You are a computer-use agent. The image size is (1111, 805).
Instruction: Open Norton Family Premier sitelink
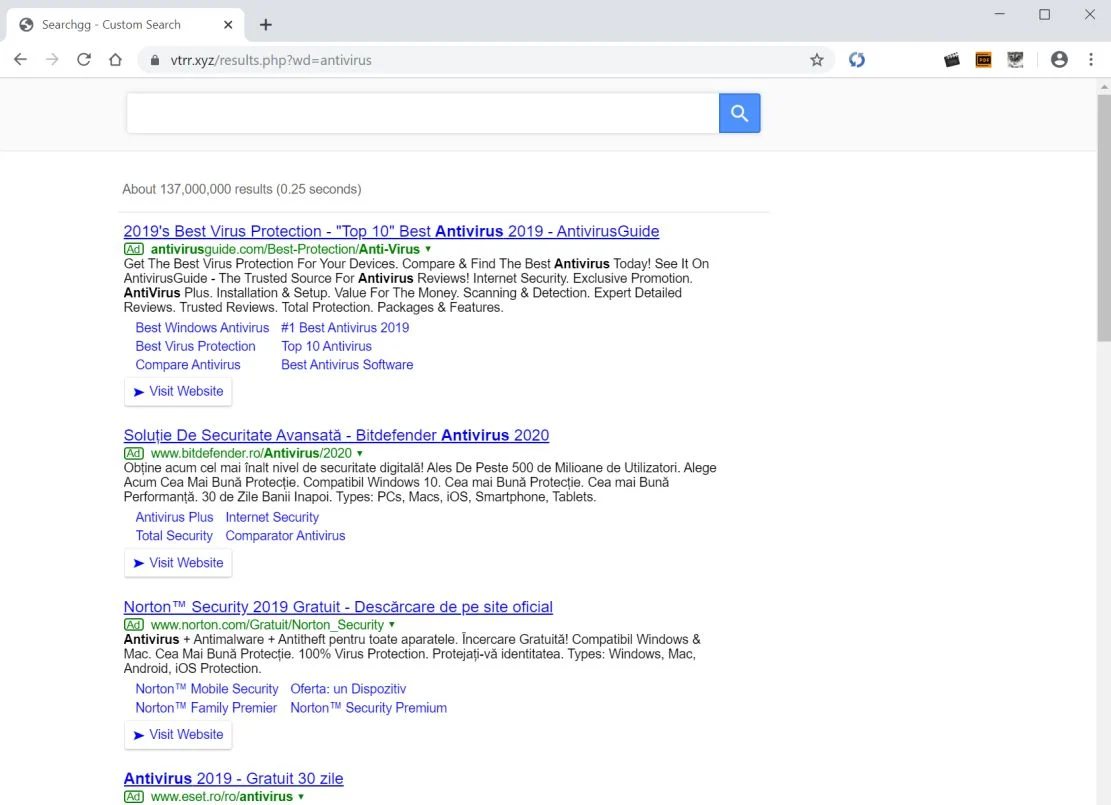206,707
